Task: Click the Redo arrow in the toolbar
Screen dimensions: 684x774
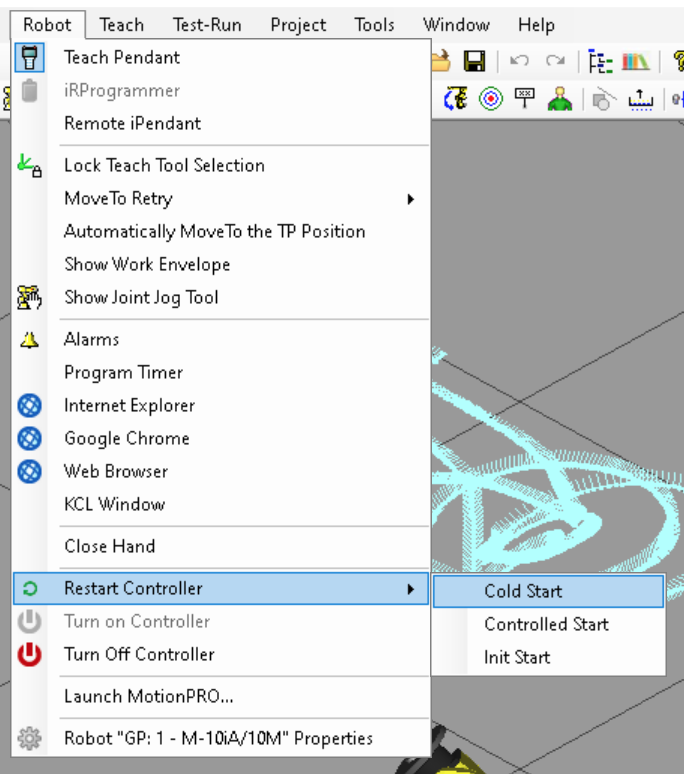Action: click(x=556, y=61)
